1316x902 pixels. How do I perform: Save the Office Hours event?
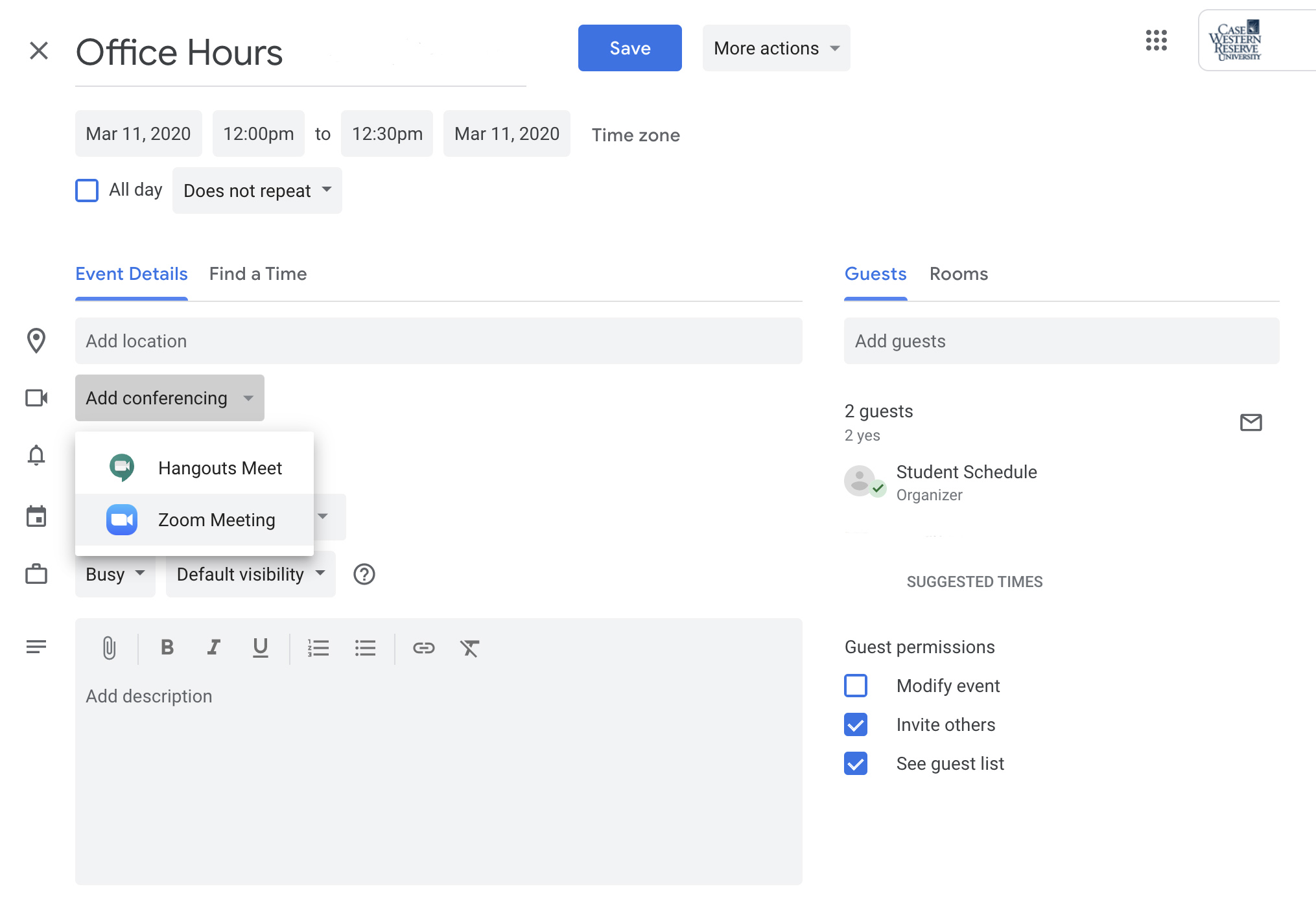(x=629, y=48)
